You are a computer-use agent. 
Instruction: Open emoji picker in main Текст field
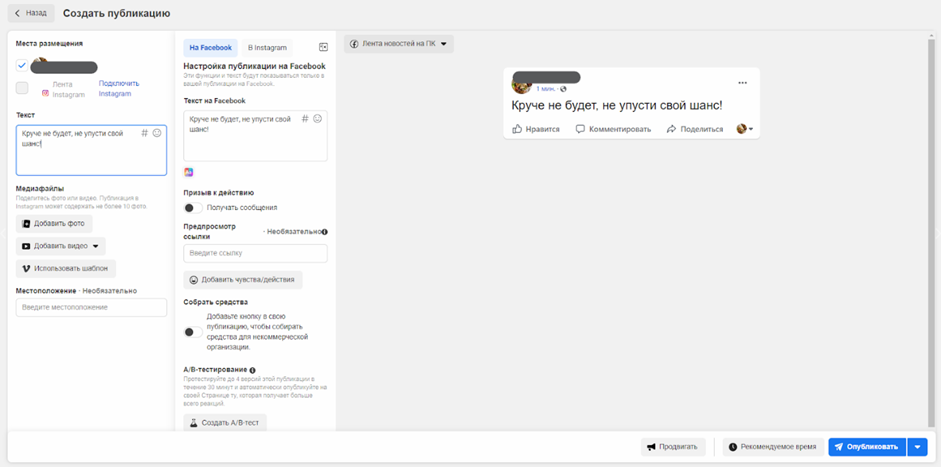(x=157, y=133)
